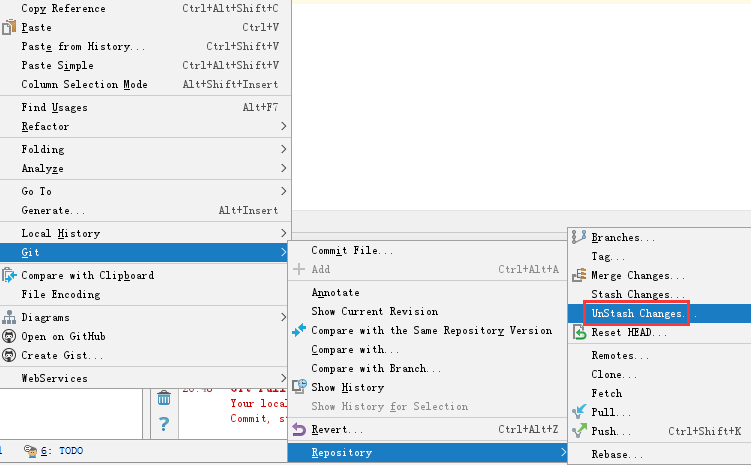Click the Open on GitHub icon
The height and width of the screenshot is (465, 751).
pos(9,336)
